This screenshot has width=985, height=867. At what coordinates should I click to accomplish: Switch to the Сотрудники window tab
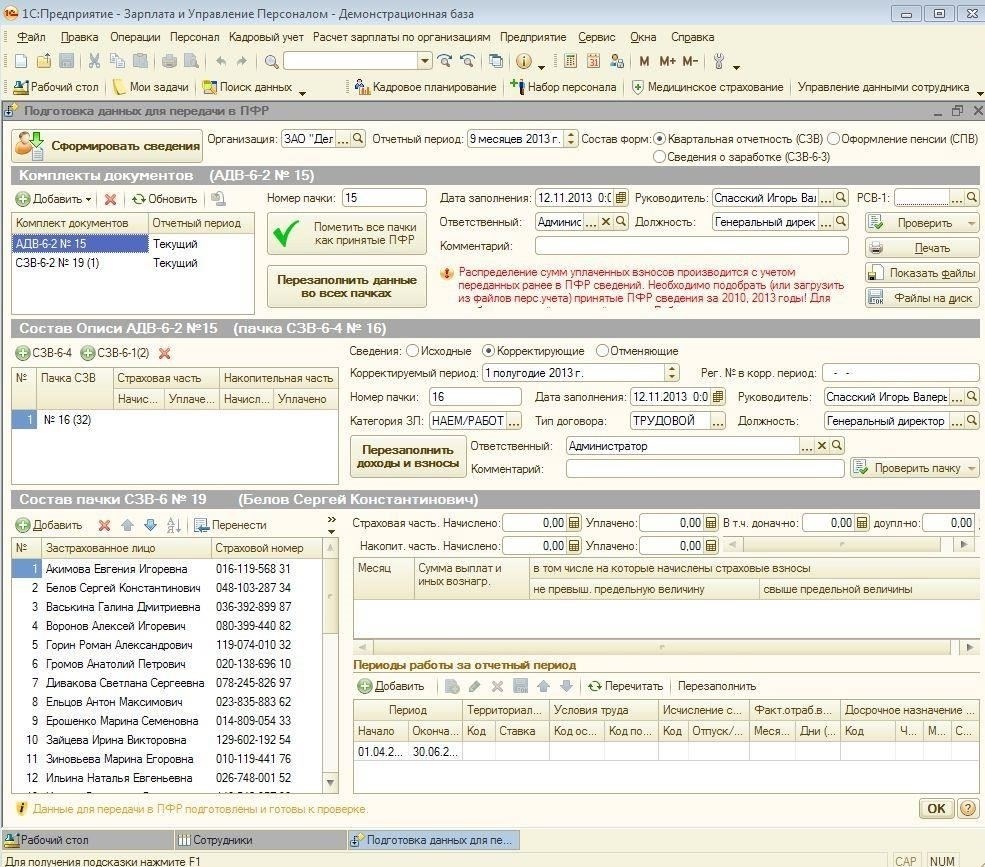pos(260,840)
